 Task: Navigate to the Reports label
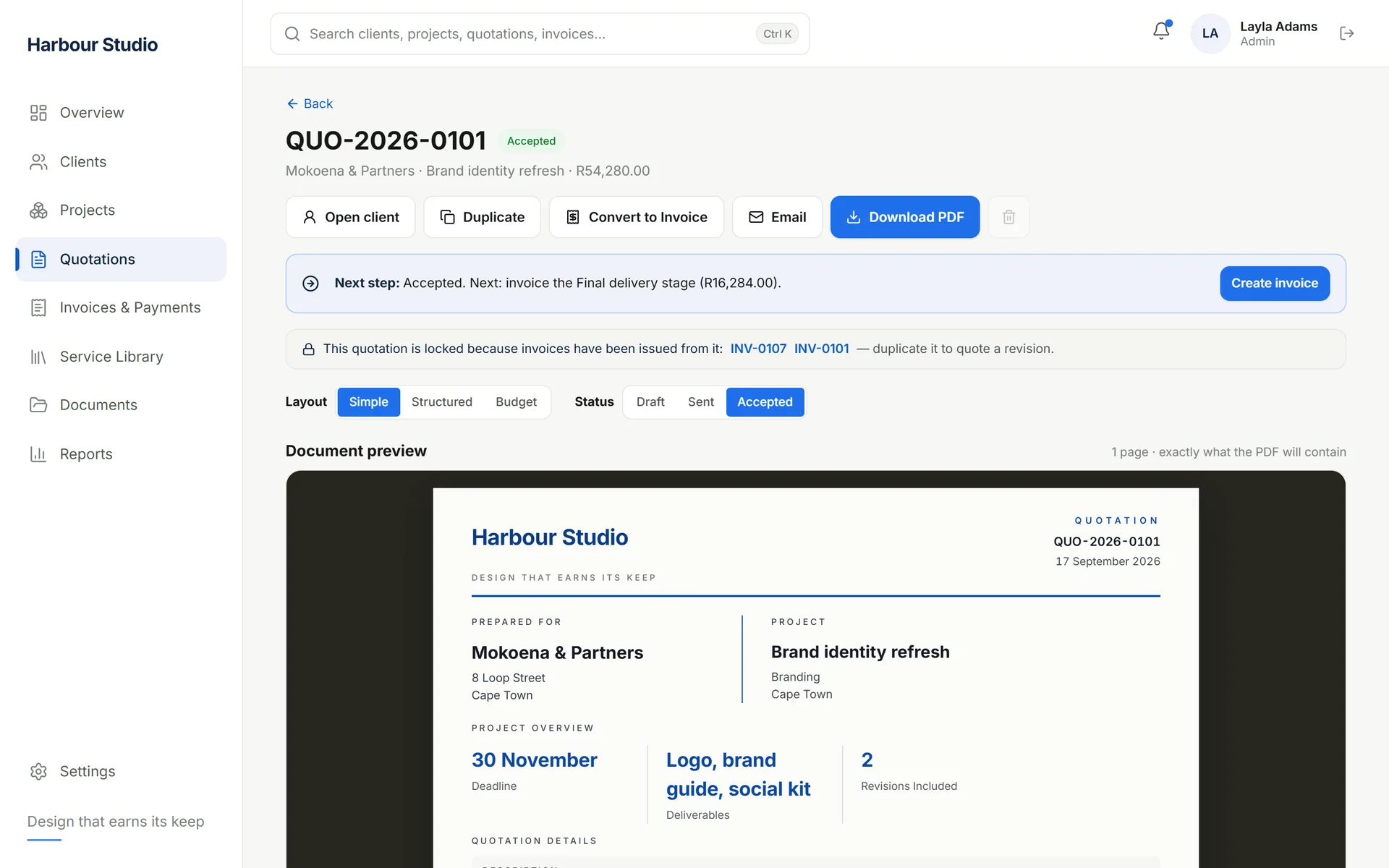point(86,454)
